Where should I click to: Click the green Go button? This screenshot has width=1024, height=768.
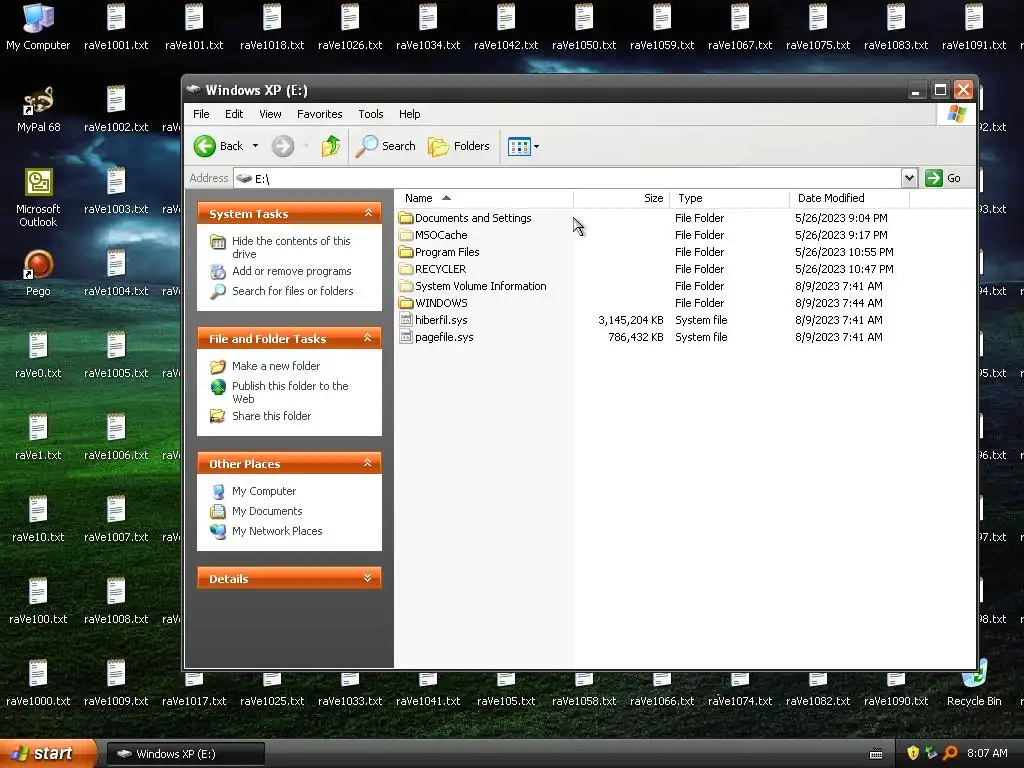[943, 178]
